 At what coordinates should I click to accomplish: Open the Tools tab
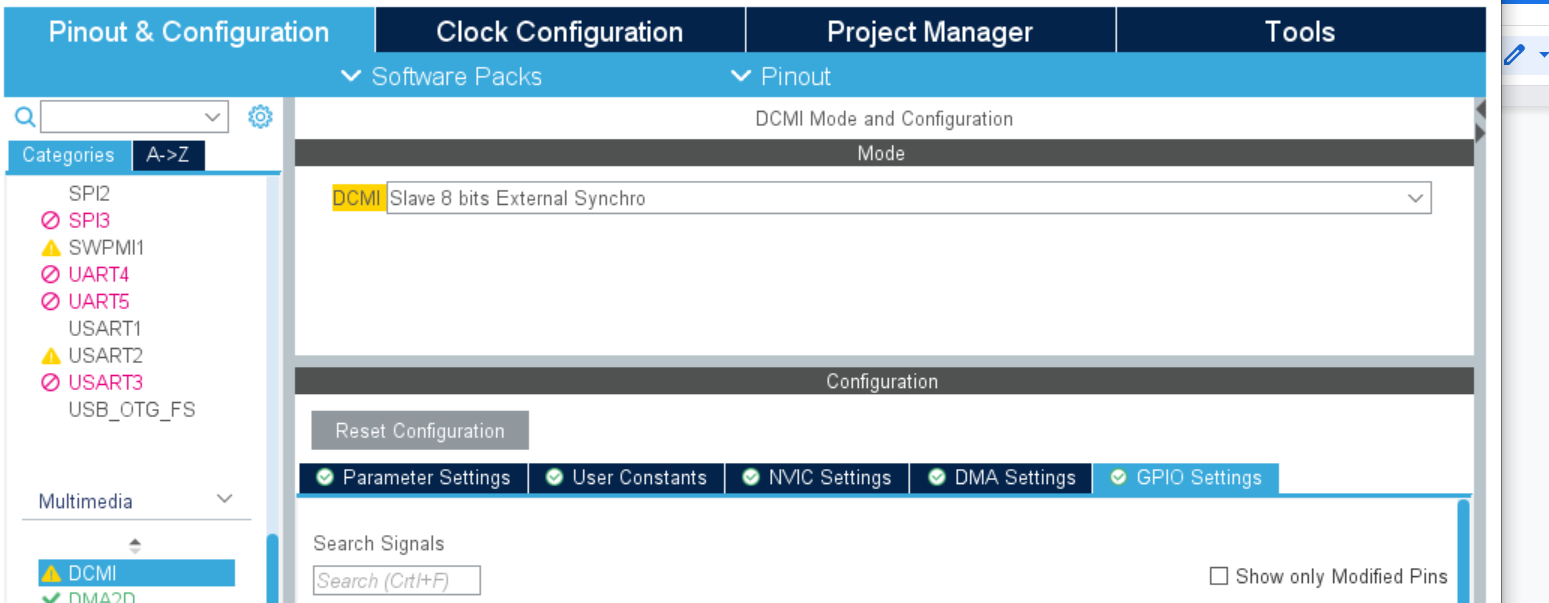point(1300,31)
